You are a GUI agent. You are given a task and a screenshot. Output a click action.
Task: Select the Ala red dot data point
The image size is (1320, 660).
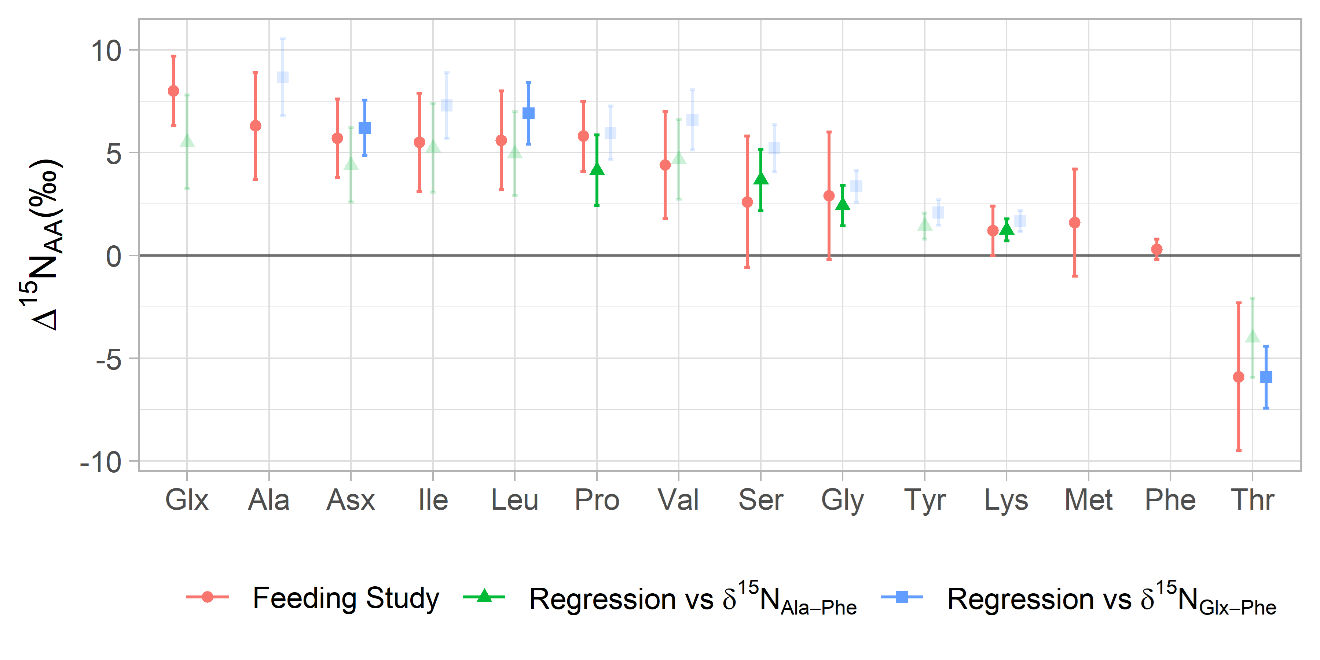[x=255, y=126]
